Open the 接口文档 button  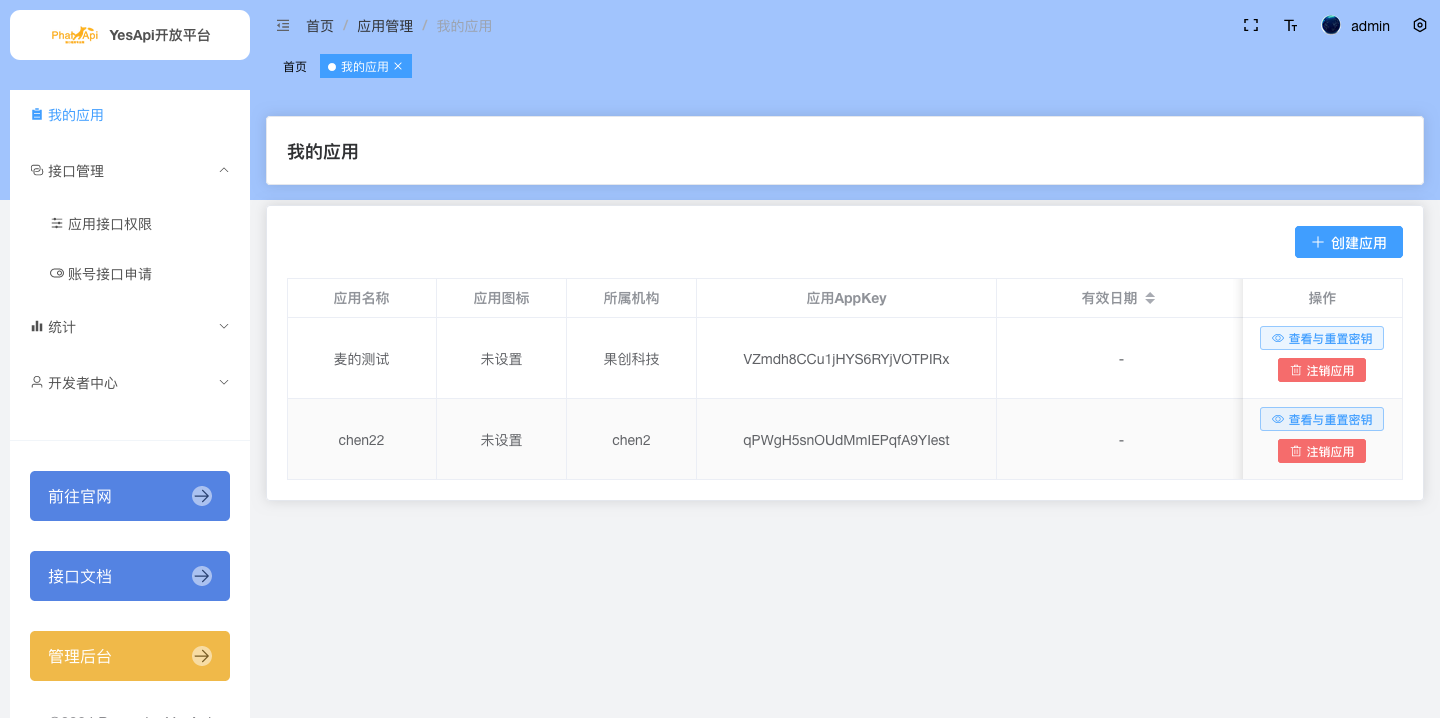[129, 576]
